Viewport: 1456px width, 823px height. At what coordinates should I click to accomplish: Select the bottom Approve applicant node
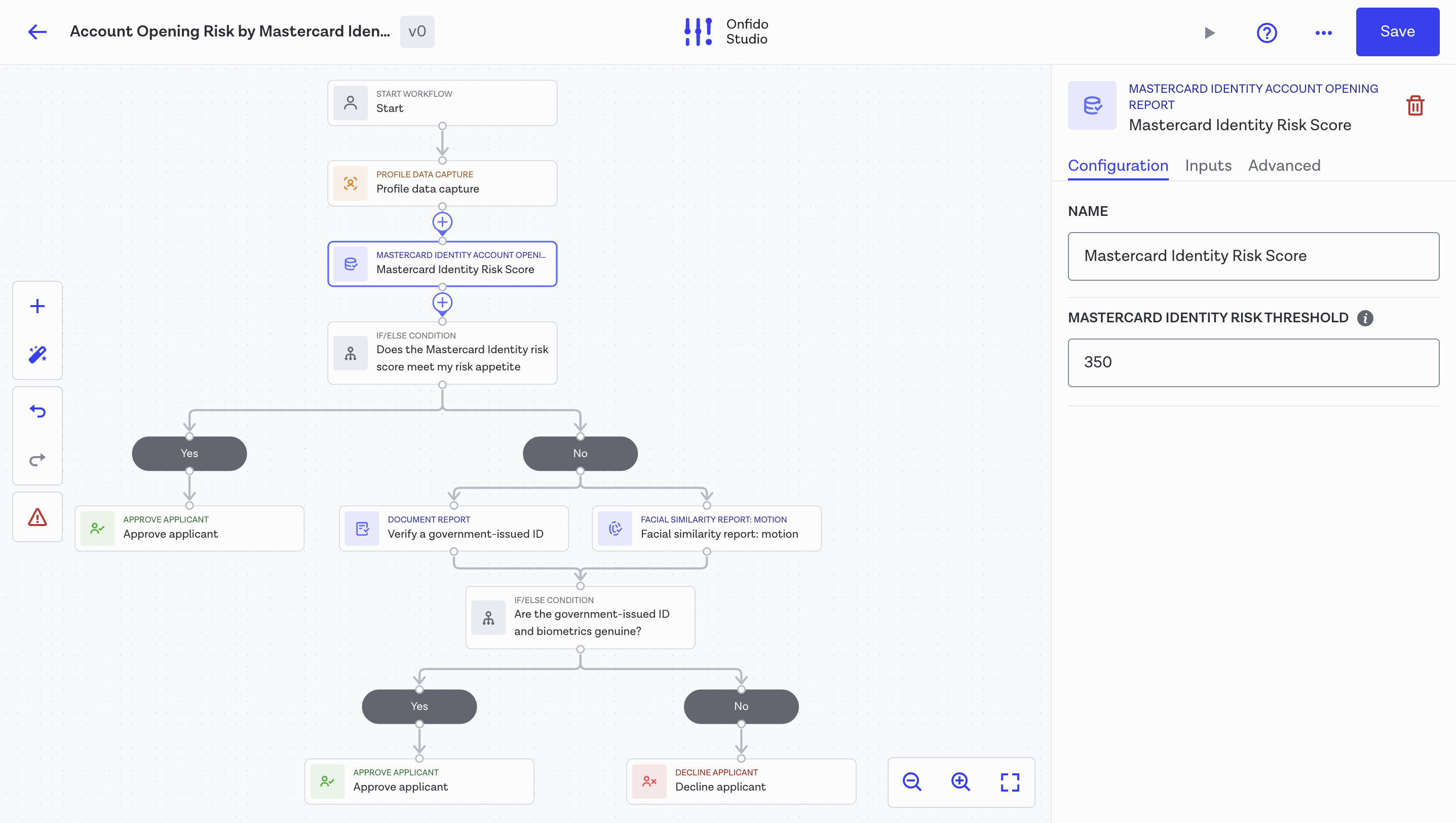(419, 782)
